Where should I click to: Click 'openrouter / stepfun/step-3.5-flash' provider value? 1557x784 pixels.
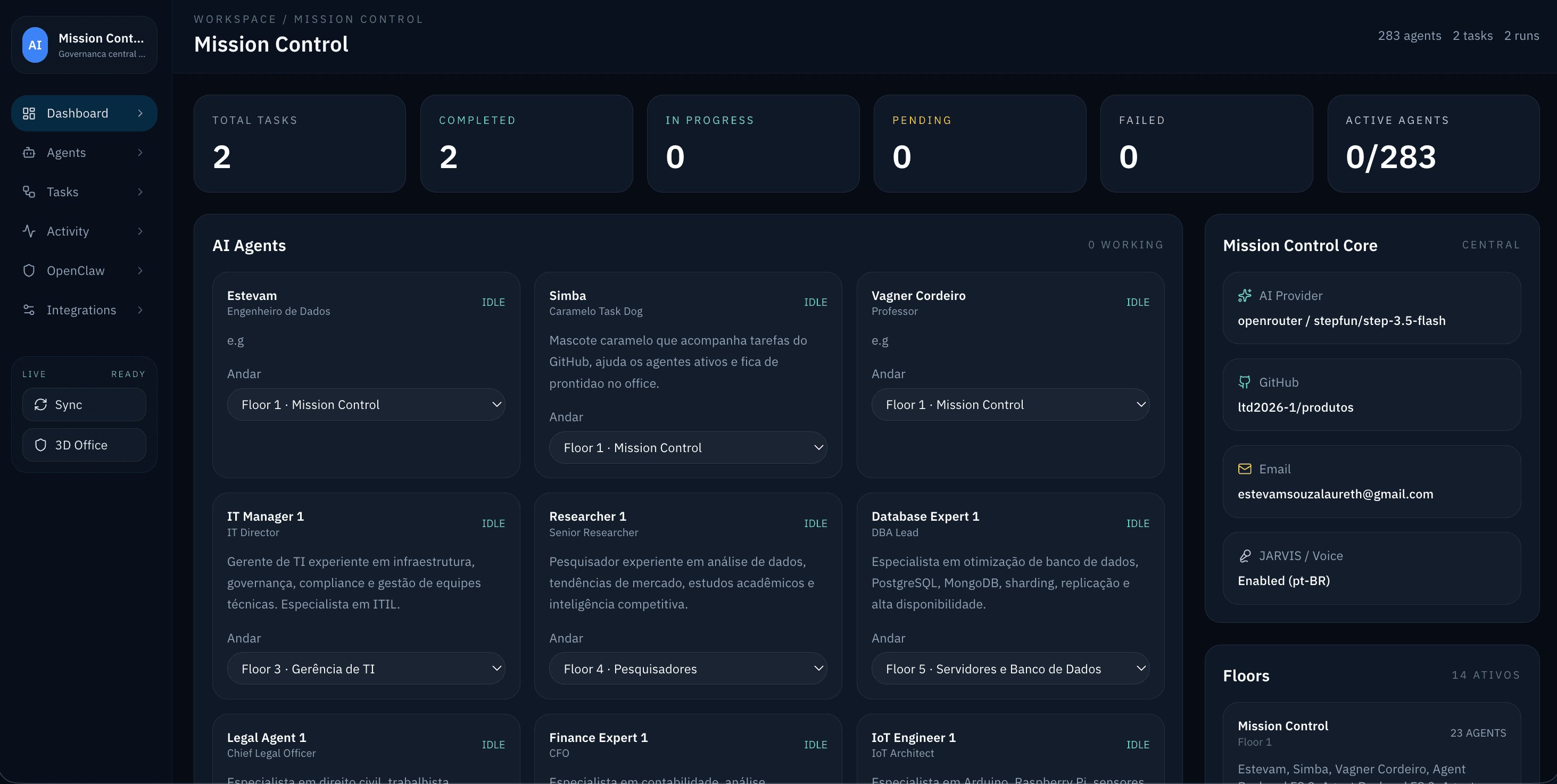(1341, 320)
